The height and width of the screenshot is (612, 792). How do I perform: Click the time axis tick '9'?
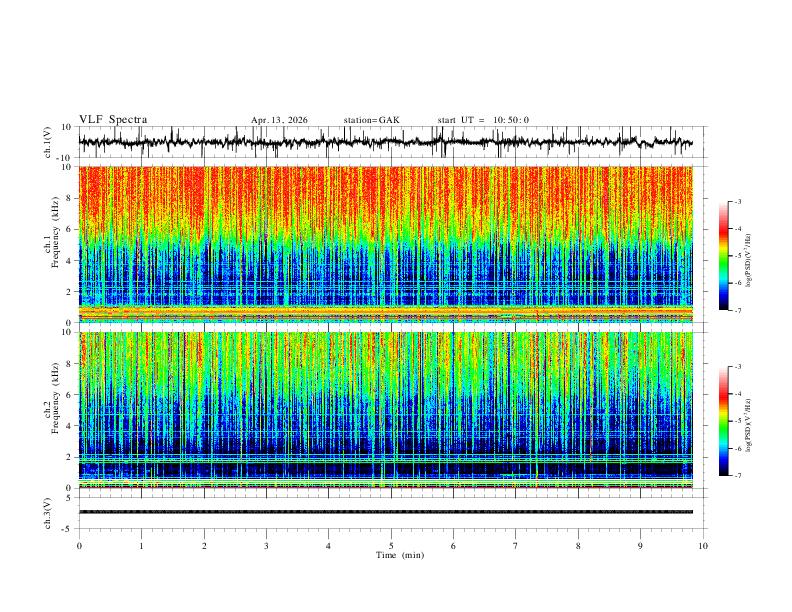click(640, 546)
